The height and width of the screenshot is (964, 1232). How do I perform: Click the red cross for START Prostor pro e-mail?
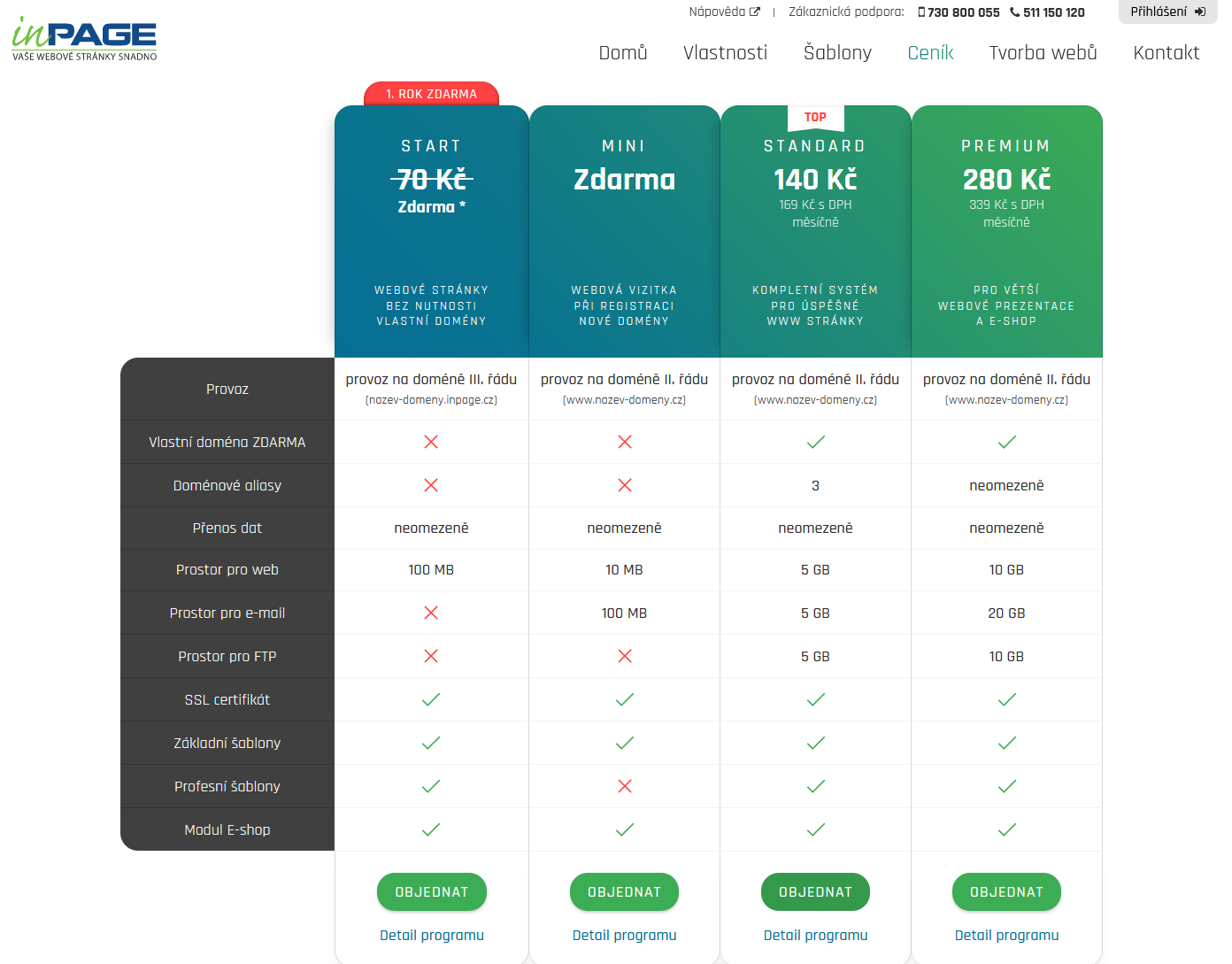[x=431, y=613]
